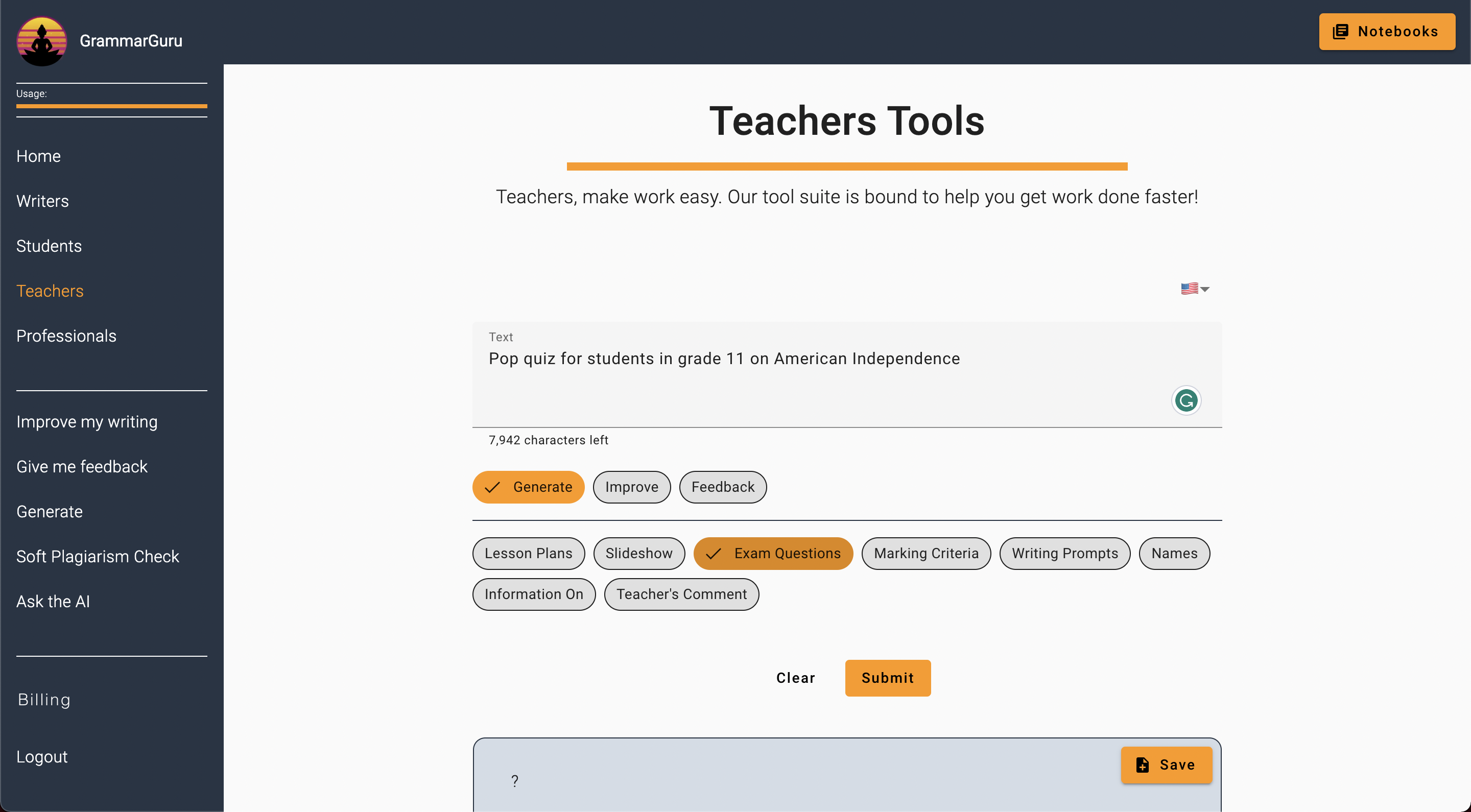
Task: Choose Teacher's Comment chip
Action: (x=681, y=594)
